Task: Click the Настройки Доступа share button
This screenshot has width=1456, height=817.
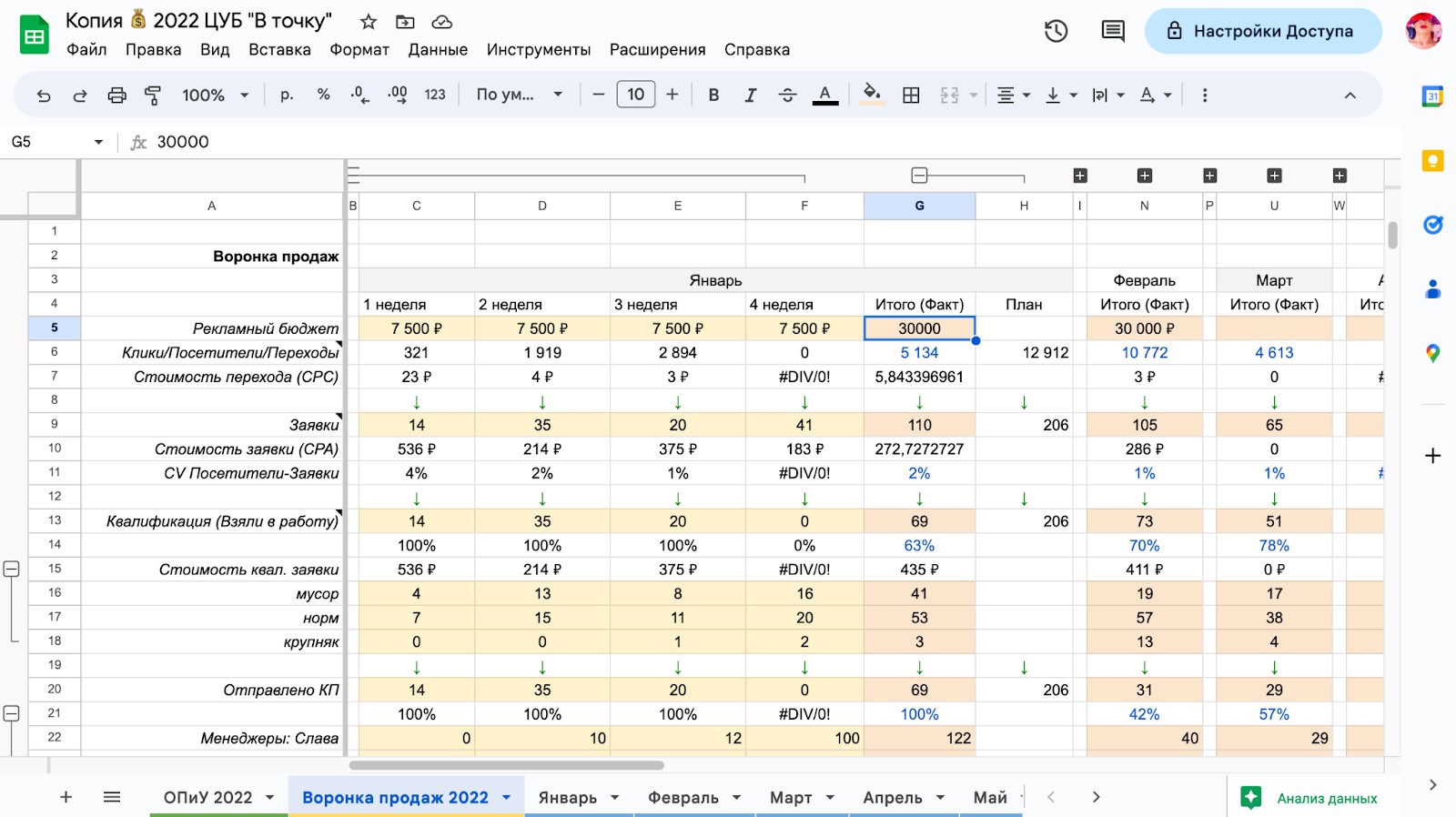Action: click(x=1263, y=31)
